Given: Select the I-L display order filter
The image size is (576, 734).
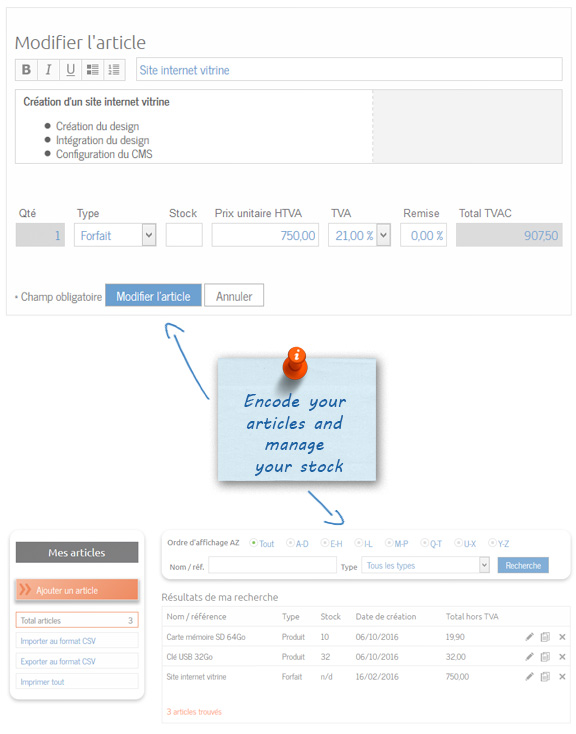Looking at the screenshot, I should click(x=359, y=543).
